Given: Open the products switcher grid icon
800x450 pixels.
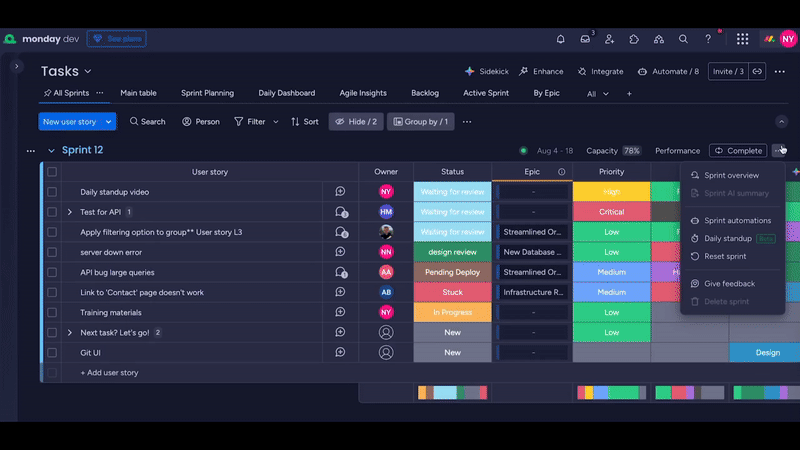Looking at the screenshot, I should [742, 39].
